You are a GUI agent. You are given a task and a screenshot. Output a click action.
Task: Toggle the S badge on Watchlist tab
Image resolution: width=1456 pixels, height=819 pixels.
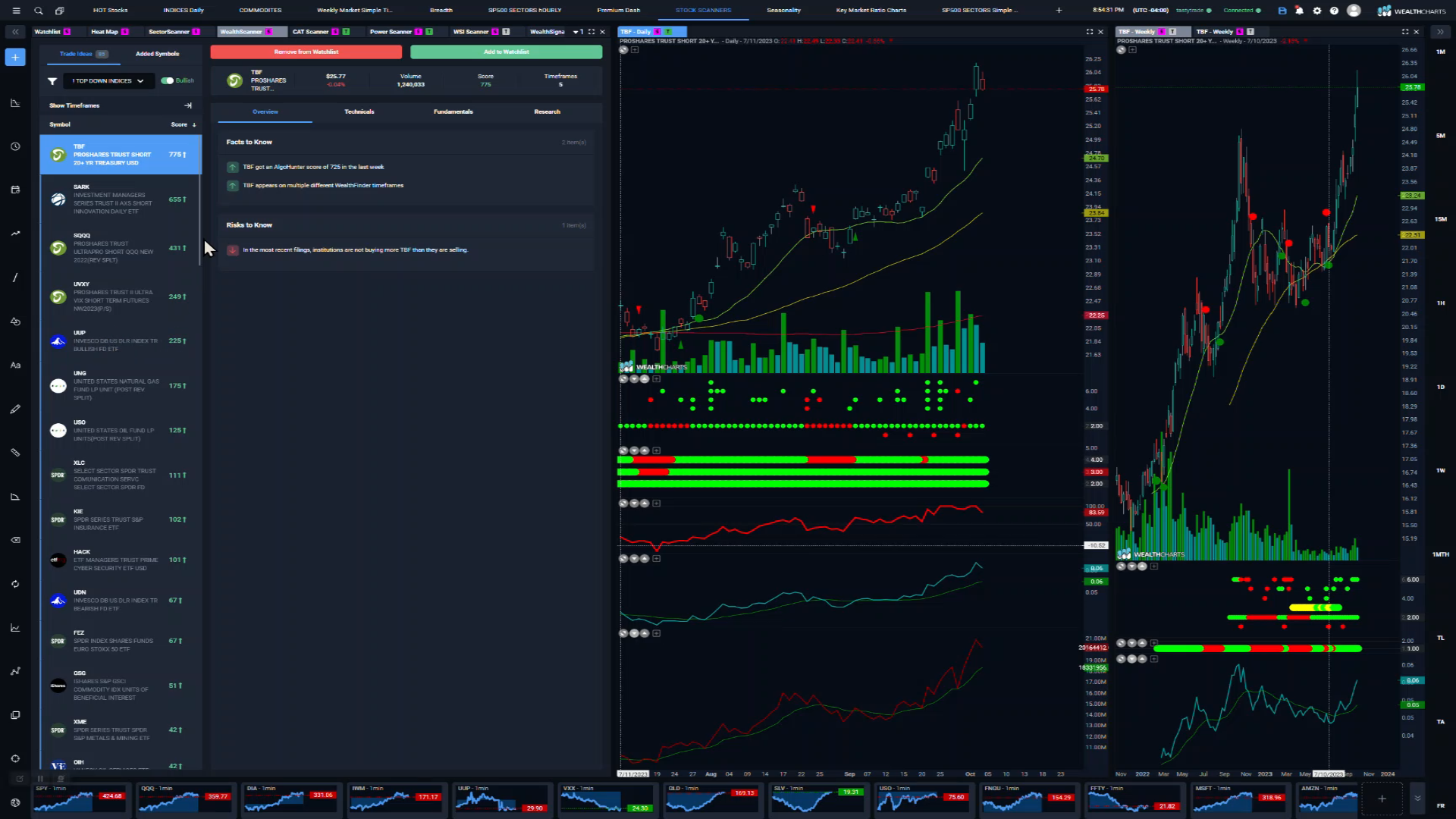(67, 32)
